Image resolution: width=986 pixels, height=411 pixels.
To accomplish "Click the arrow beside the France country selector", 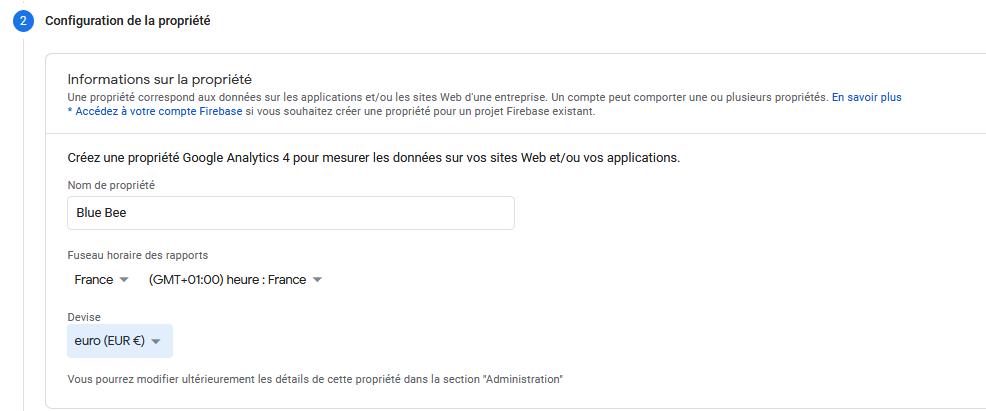I will point(123,280).
